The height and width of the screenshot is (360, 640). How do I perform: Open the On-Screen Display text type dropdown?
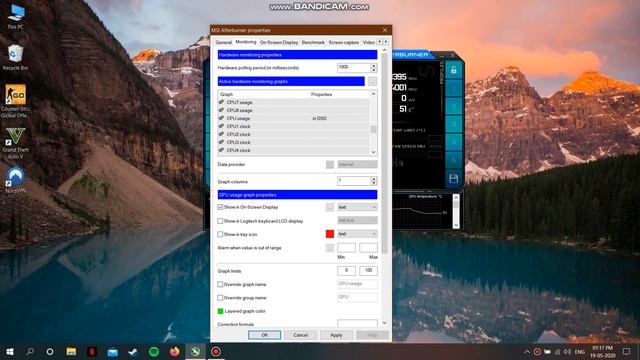tap(357, 207)
